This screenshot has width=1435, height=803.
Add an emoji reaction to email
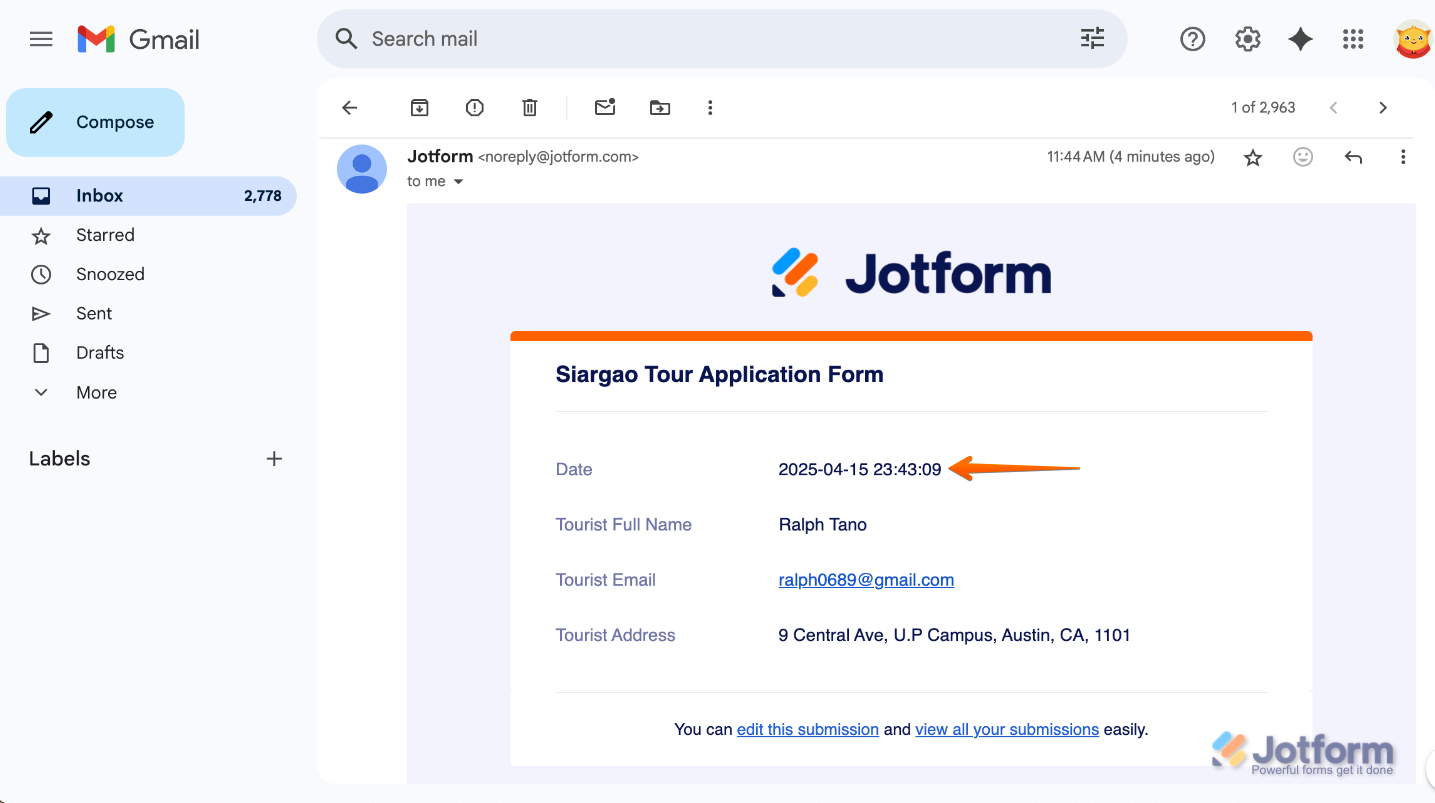(1303, 157)
